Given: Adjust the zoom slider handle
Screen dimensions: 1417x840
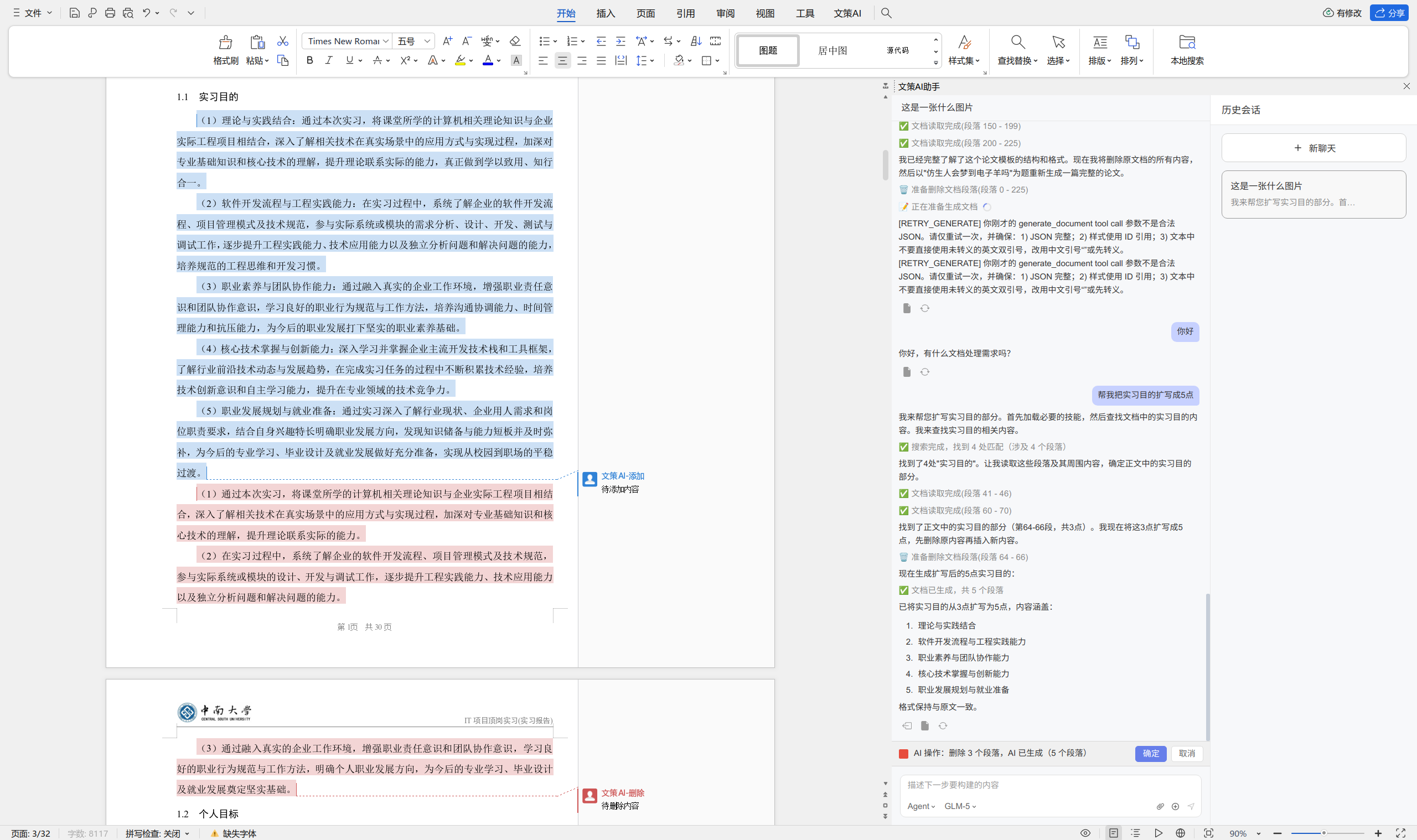Looking at the screenshot, I should (1323, 833).
